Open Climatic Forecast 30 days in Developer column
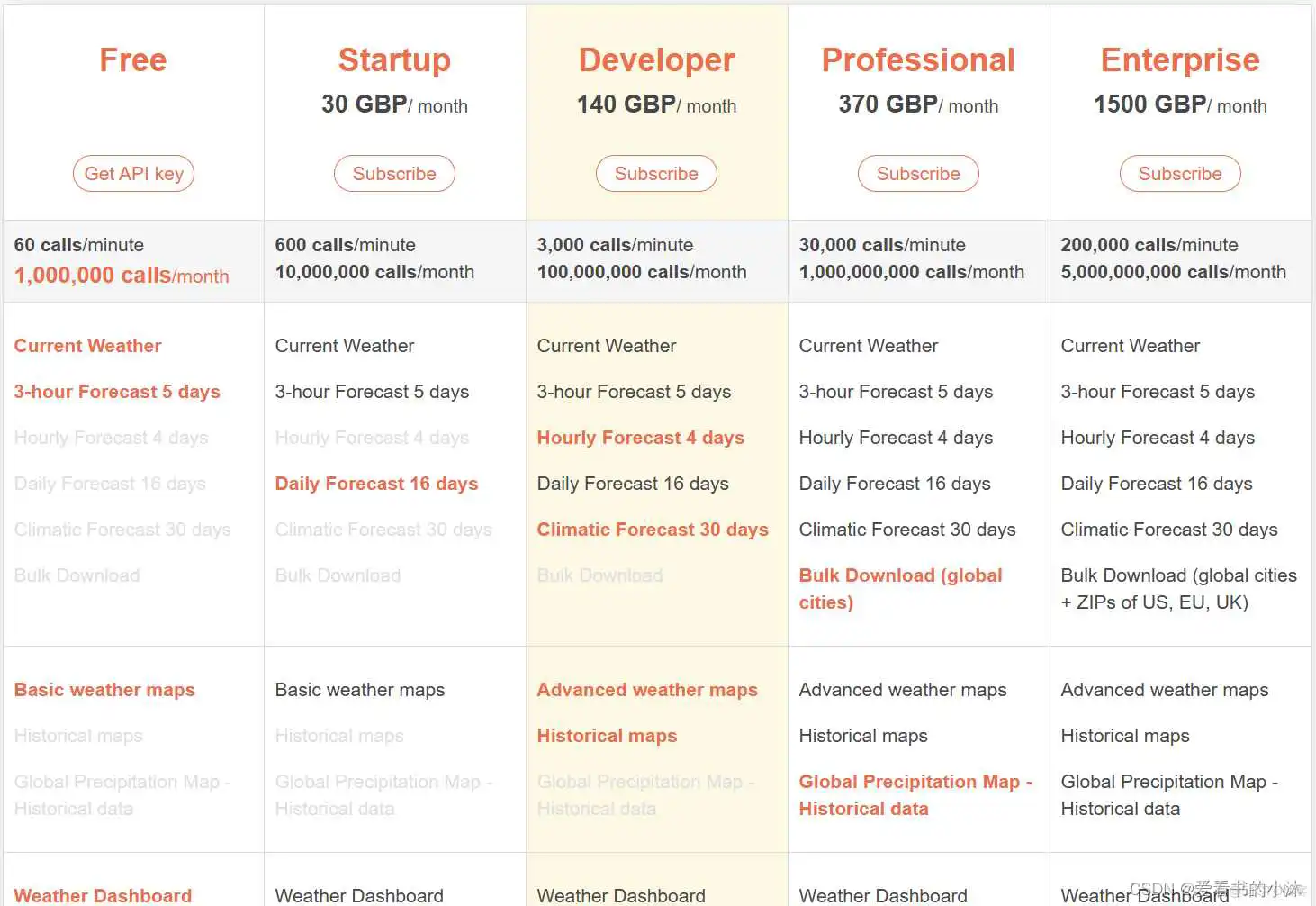The height and width of the screenshot is (906, 1316). pyautogui.click(x=652, y=530)
